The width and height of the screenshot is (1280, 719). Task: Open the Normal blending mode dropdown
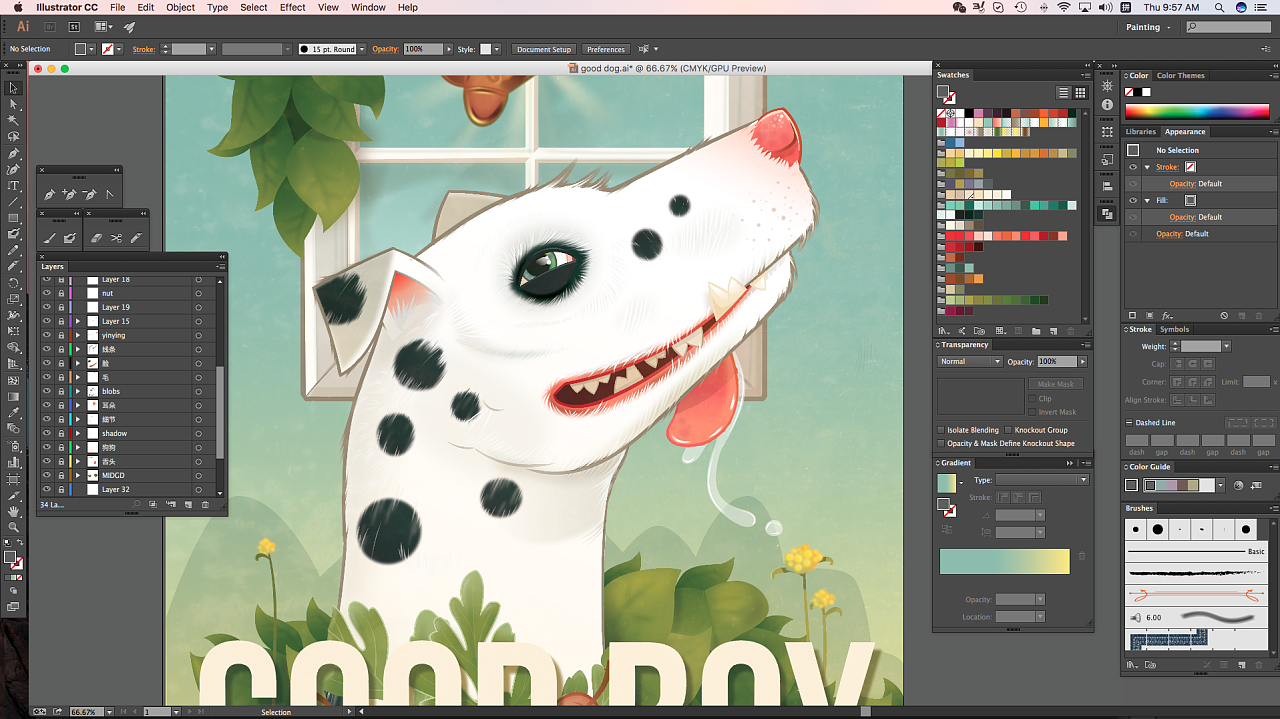pos(969,362)
